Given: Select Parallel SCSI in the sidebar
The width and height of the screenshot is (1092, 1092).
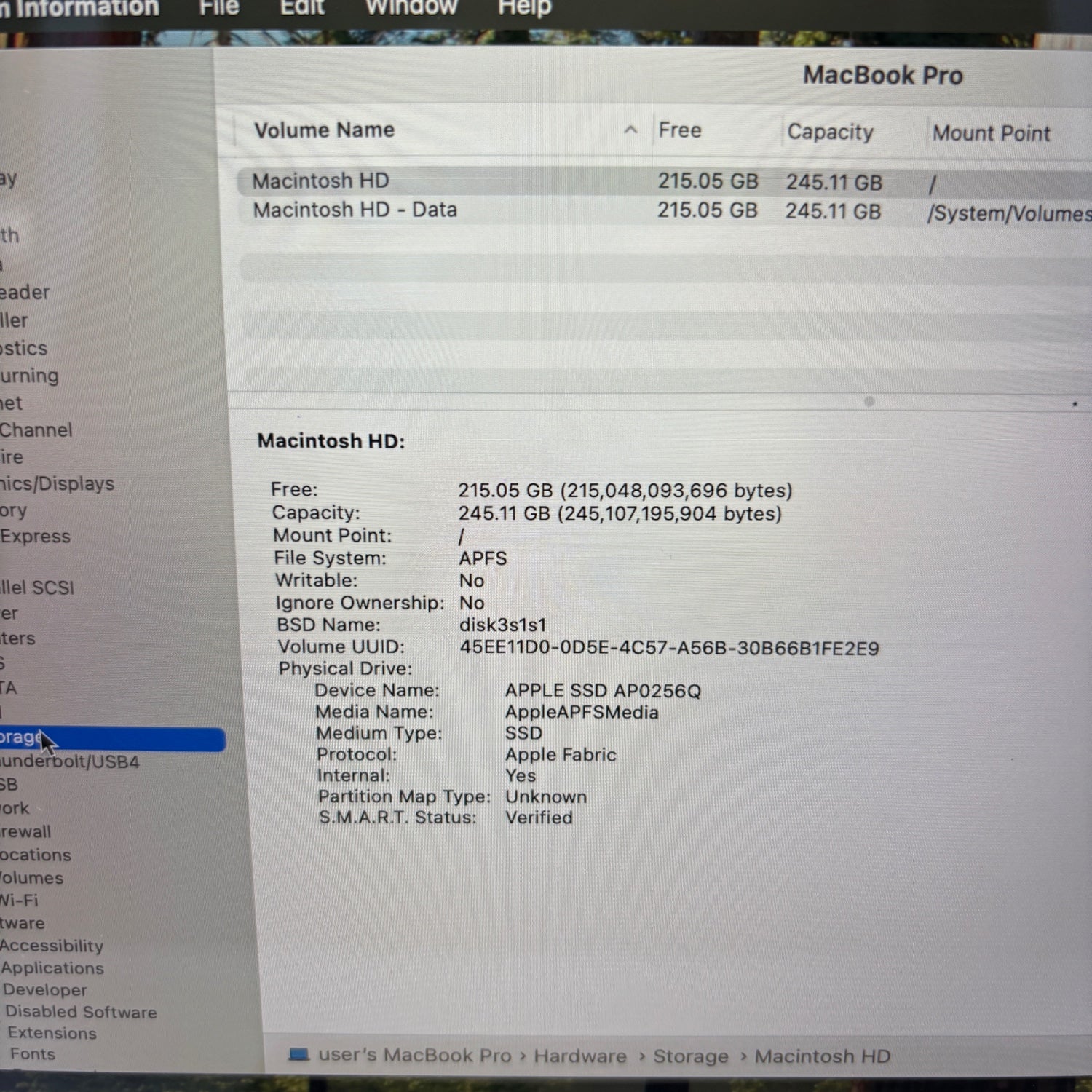Looking at the screenshot, I should [x=37, y=587].
